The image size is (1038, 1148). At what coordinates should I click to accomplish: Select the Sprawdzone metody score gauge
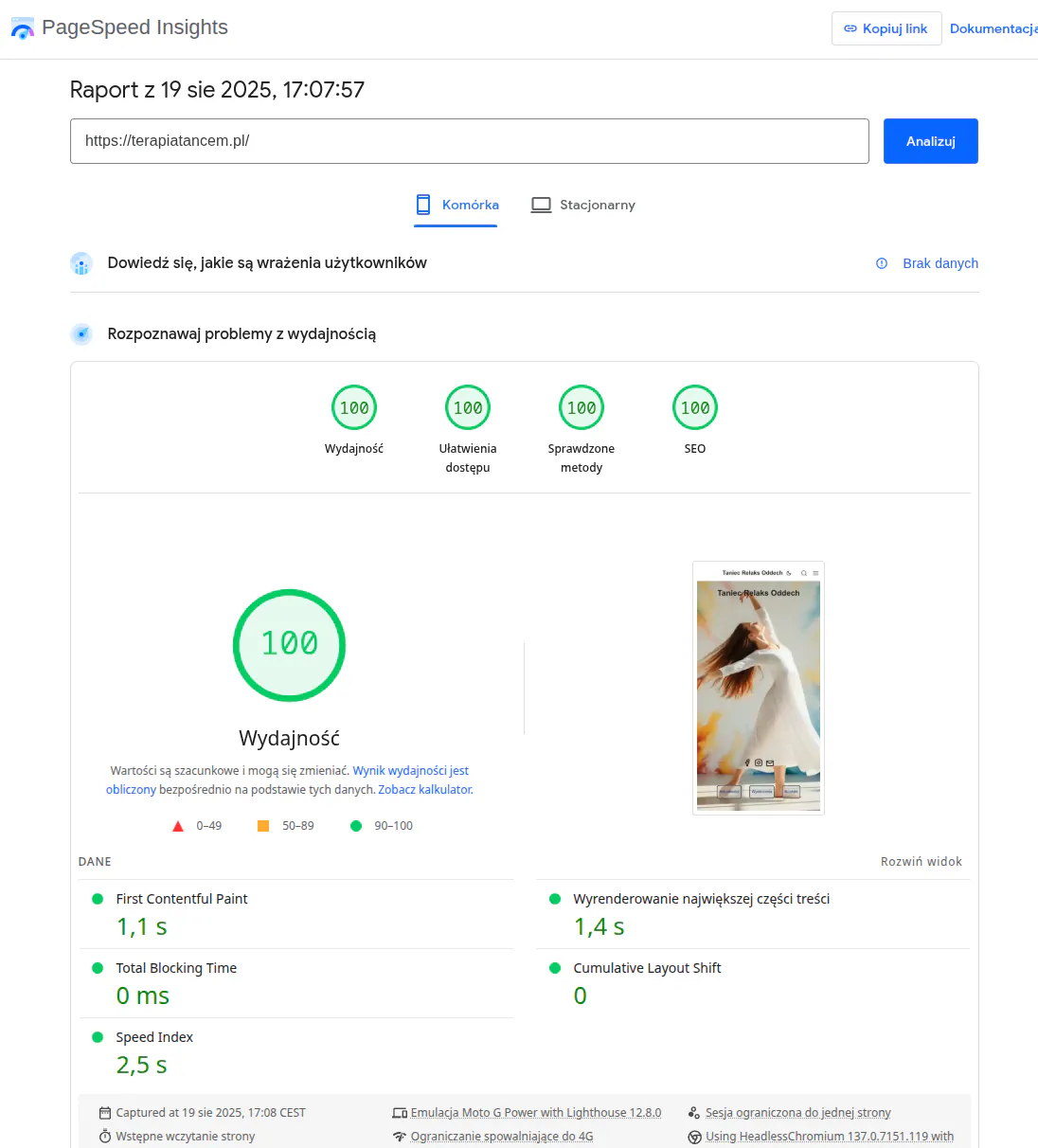point(582,408)
